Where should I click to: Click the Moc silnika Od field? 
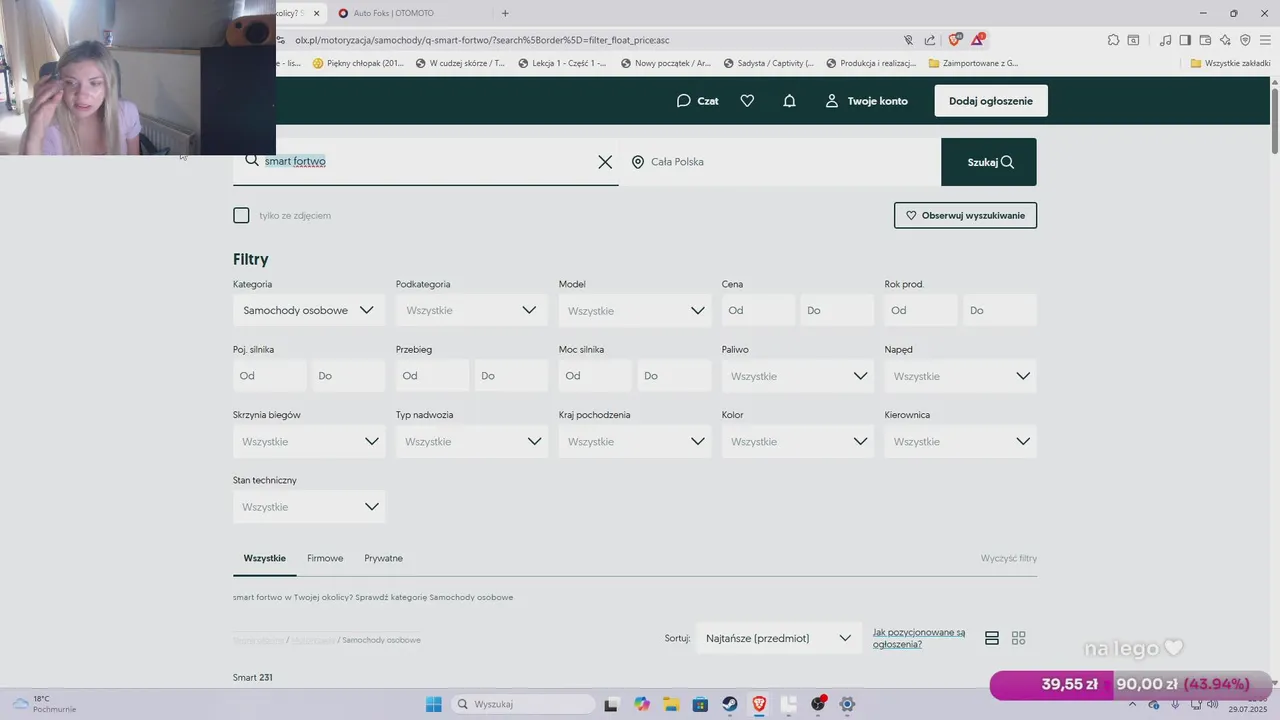coord(596,376)
